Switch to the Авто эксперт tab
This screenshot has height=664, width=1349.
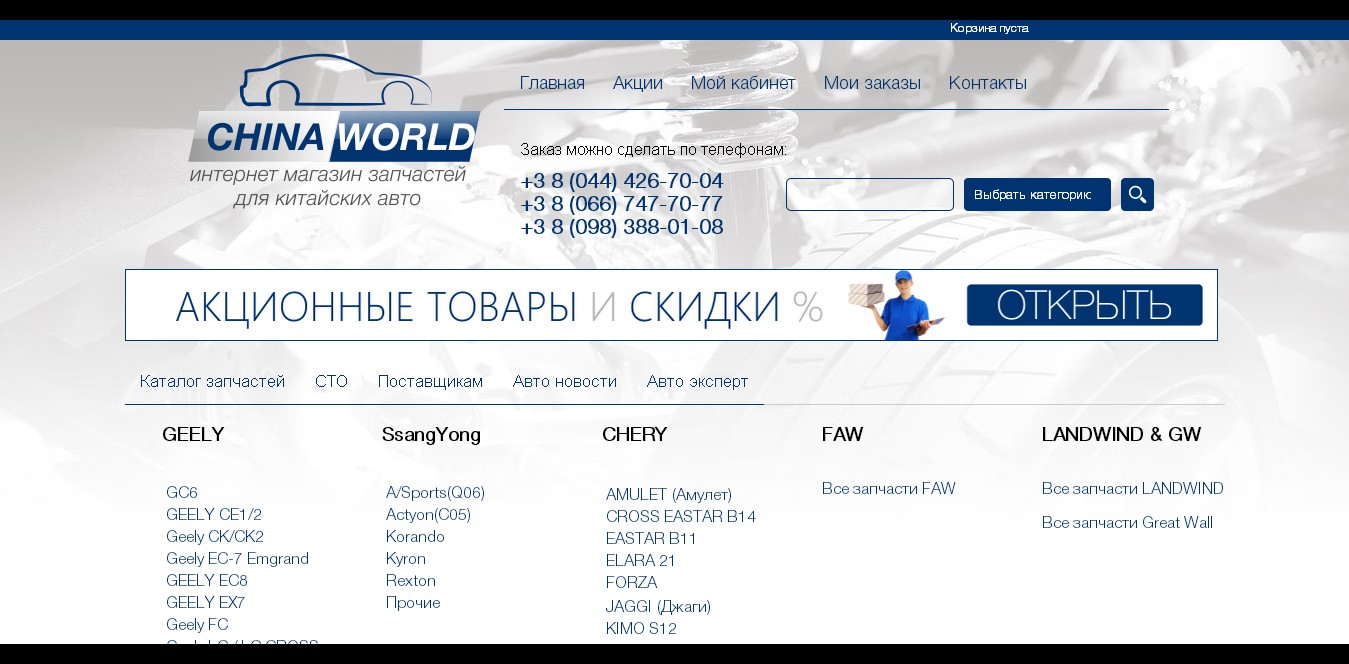click(697, 381)
